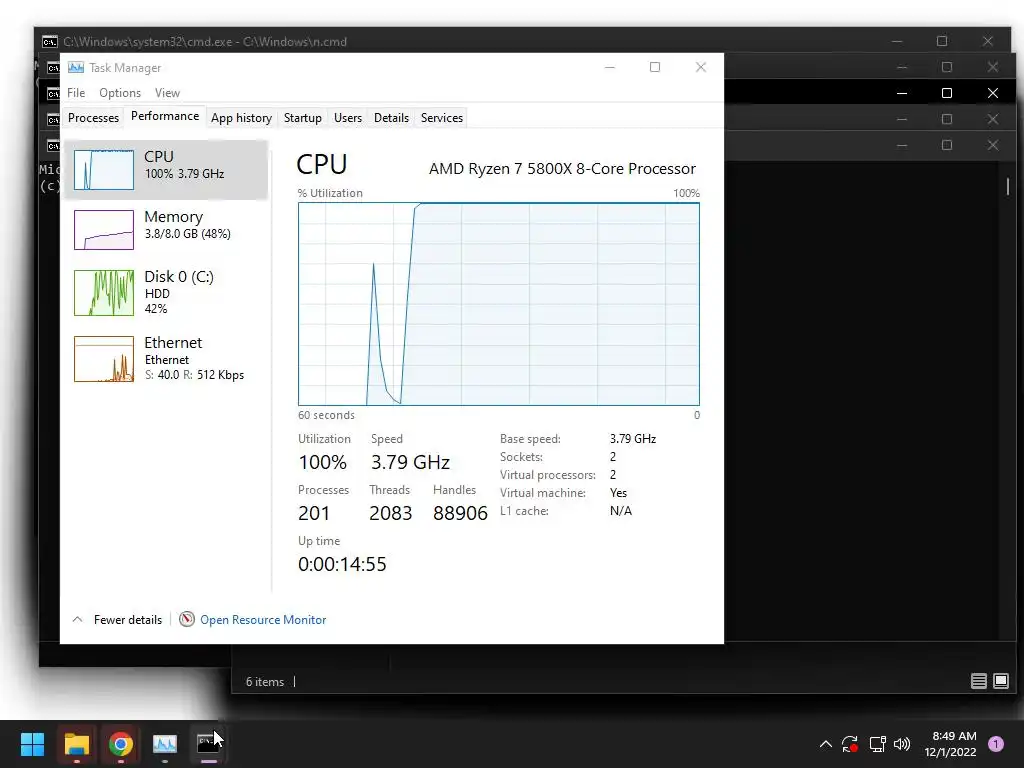Viewport: 1024px width, 768px height.
Task: Switch File Explorer to details view
Action: click(x=978, y=681)
